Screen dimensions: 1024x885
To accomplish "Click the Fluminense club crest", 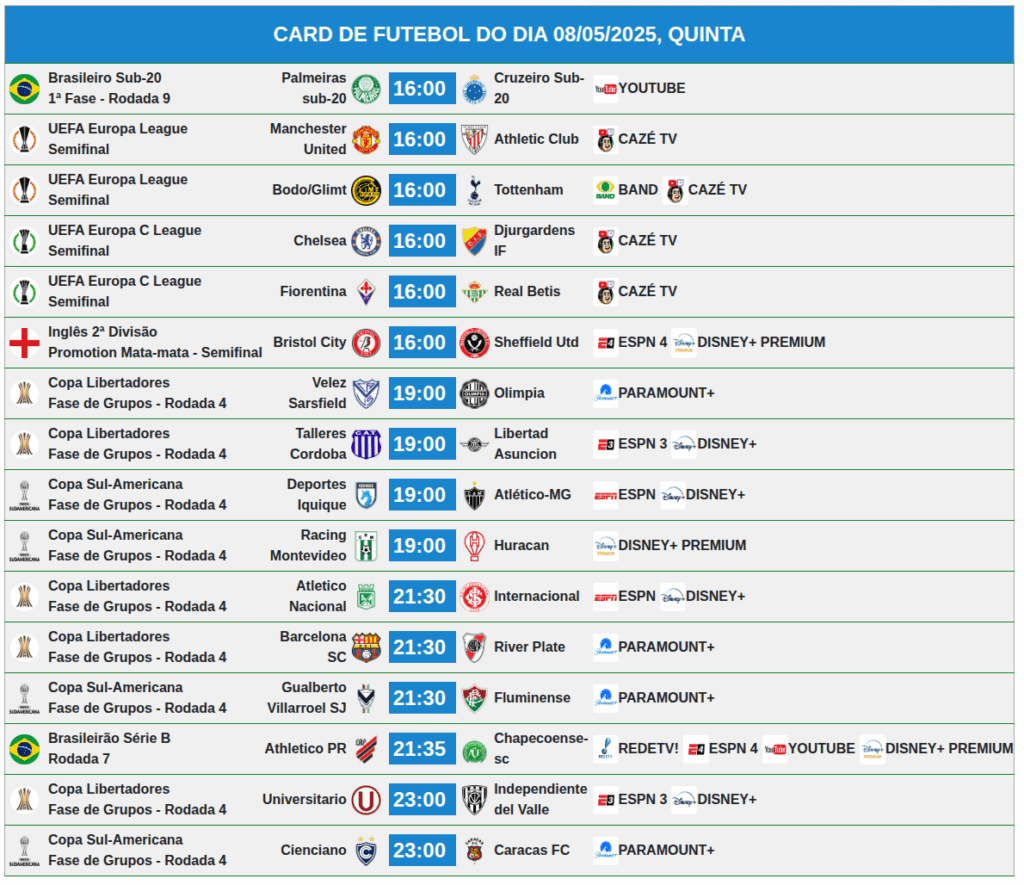I will tap(475, 699).
